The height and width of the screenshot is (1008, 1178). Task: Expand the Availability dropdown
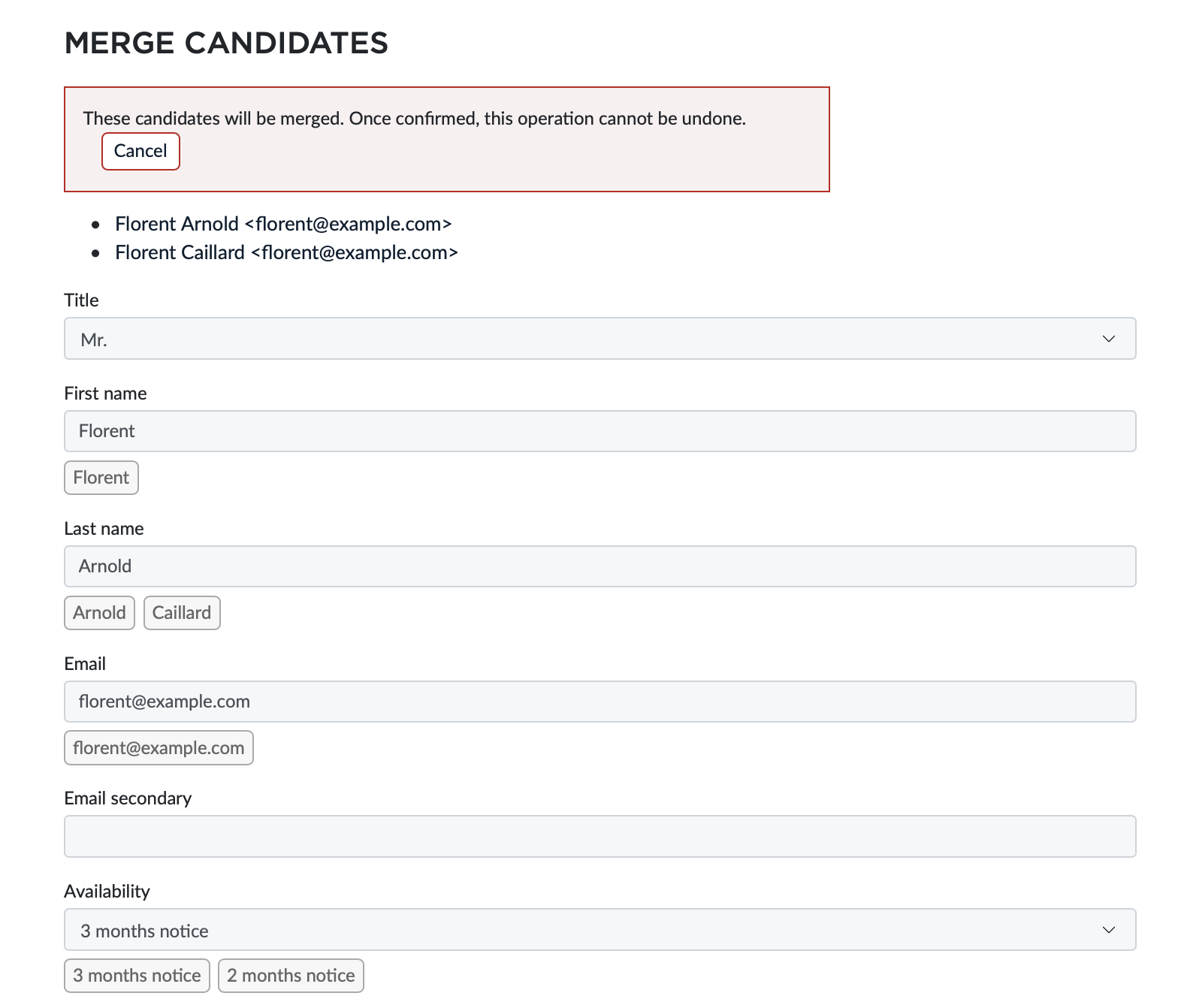[x=586, y=930]
